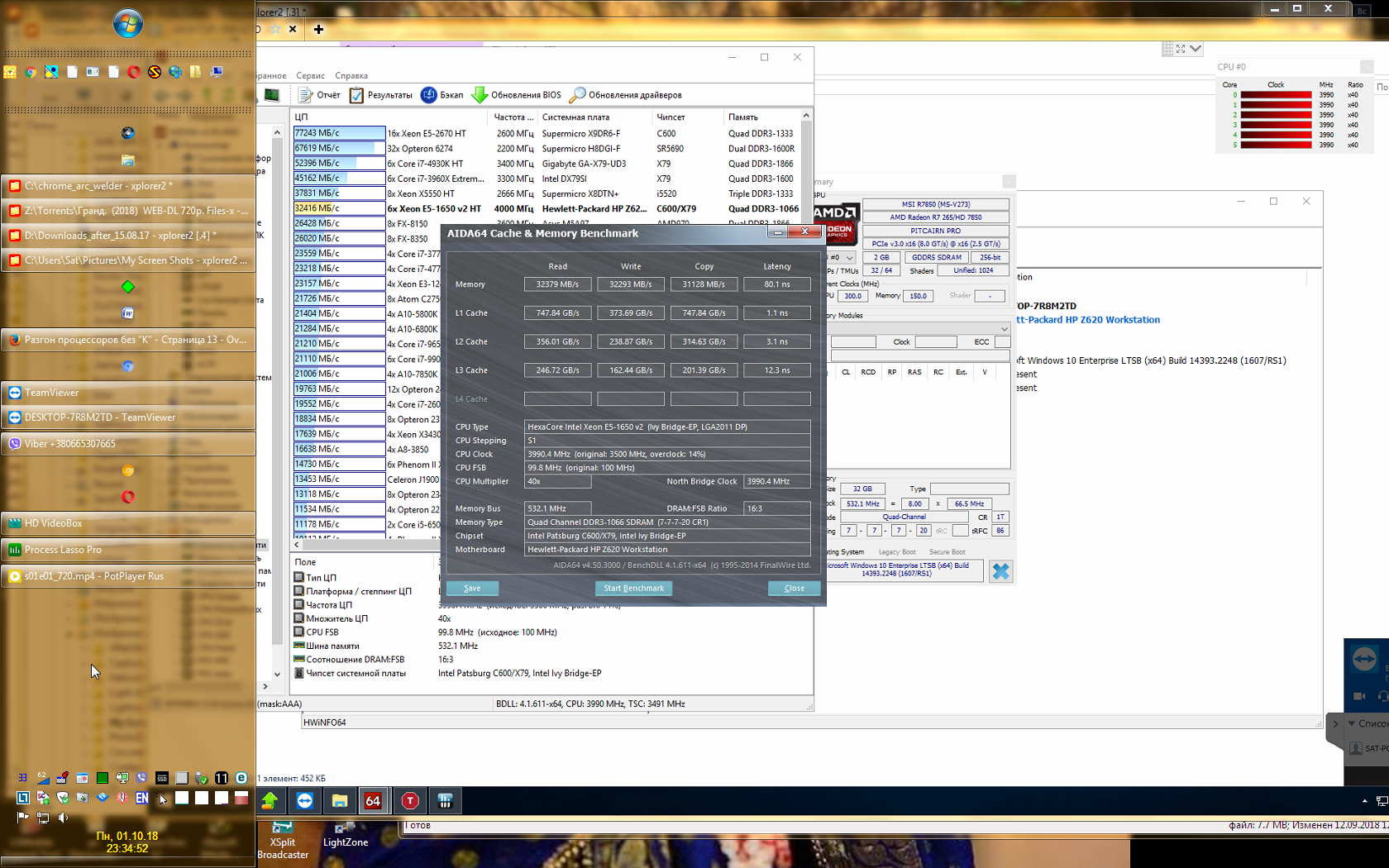Expand the GPU #0 selector dropdown

849,258
